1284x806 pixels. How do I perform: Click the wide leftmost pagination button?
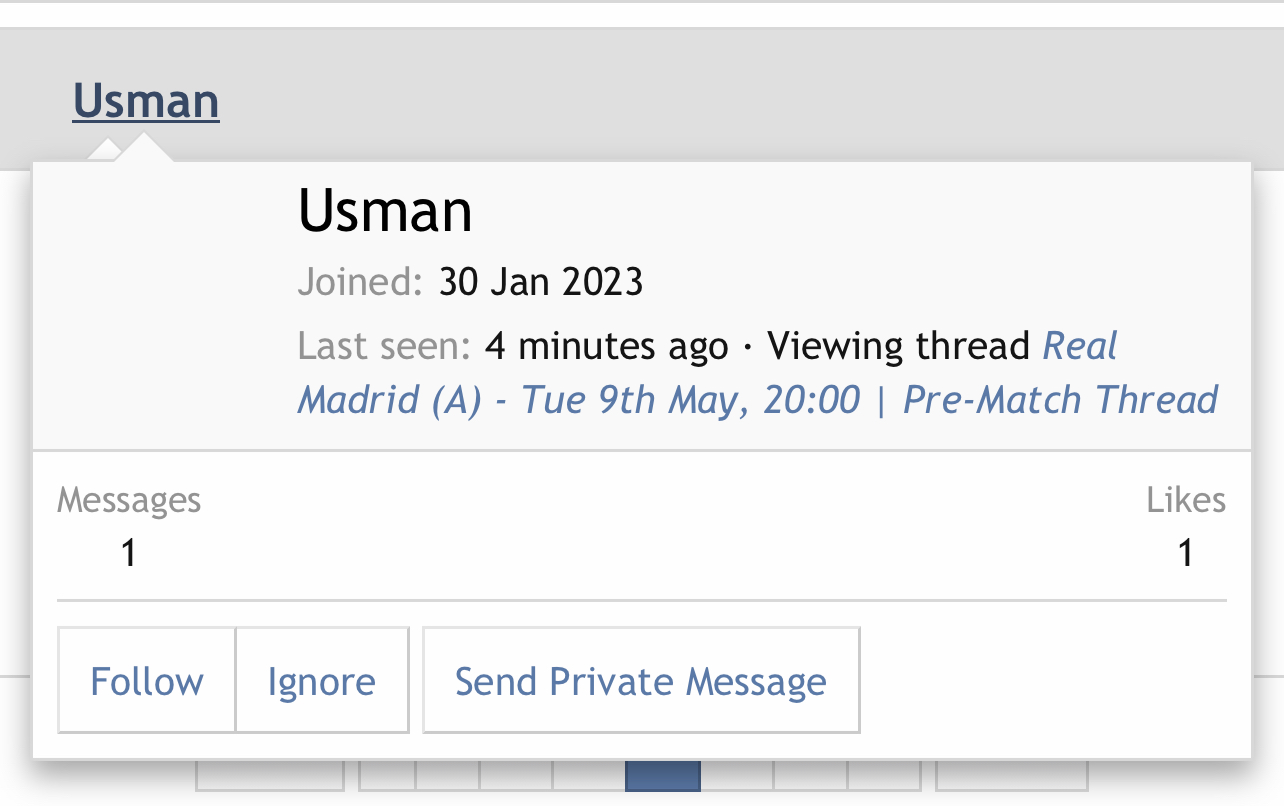(x=270, y=776)
